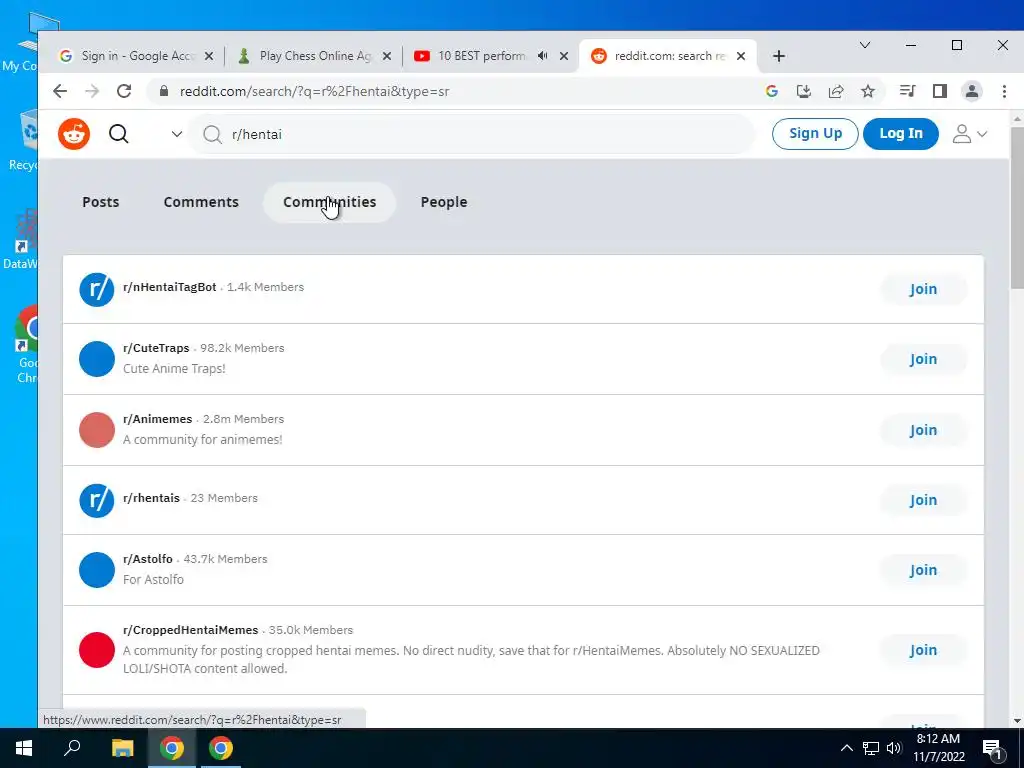Open the r/rhentais community link
Image resolution: width=1024 pixels, height=768 pixels.
tap(151, 498)
